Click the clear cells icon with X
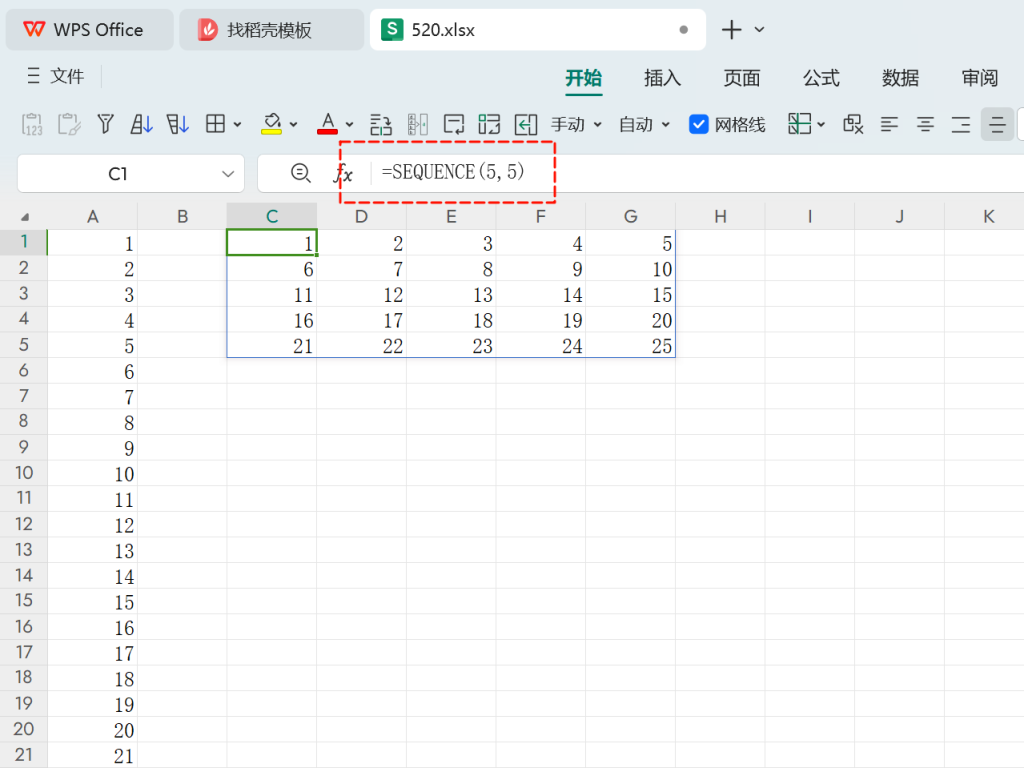Image resolution: width=1024 pixels, height=768 pixels. tap(853, 123)
